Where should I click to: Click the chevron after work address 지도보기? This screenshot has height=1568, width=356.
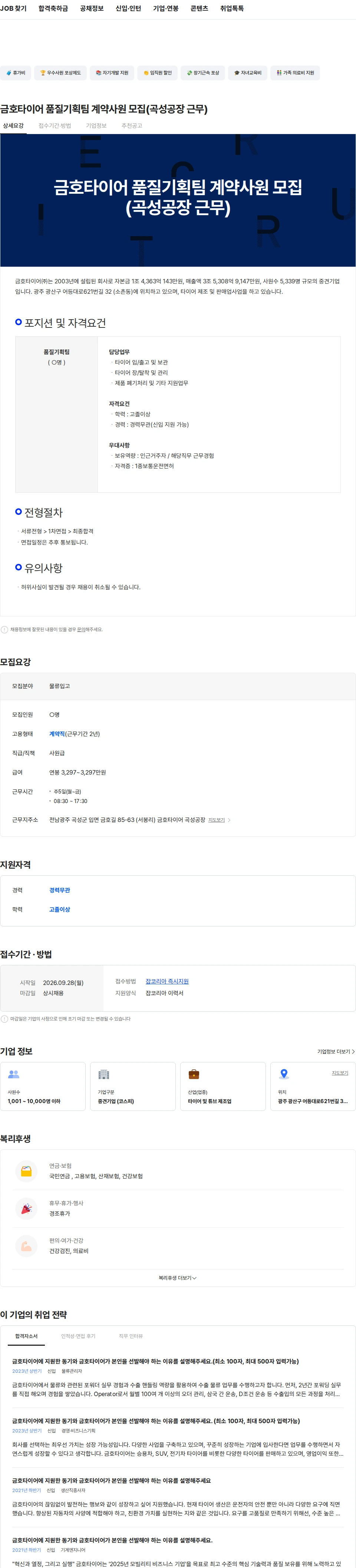[229, 820]
